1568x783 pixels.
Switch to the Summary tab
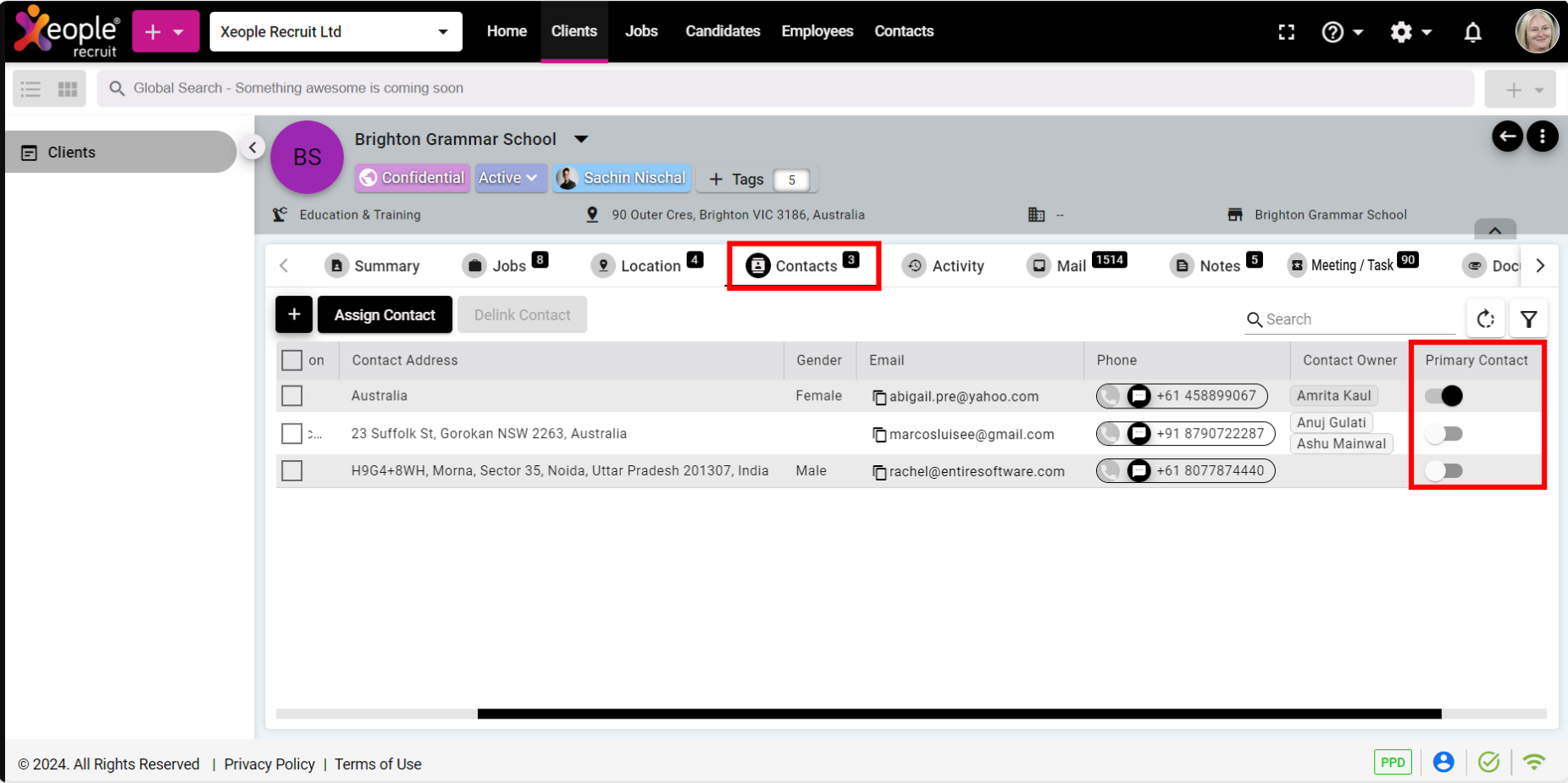tap(373, 266)
